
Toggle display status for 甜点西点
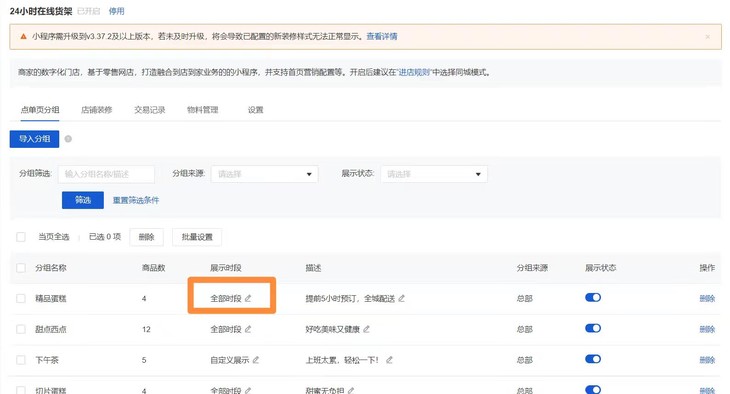click(593, 328)
